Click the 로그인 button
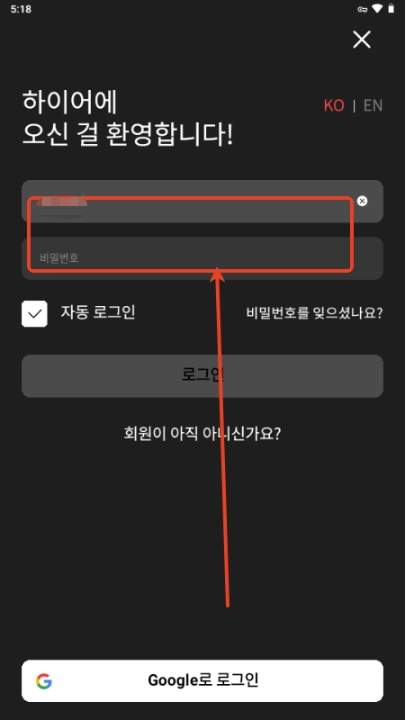Viewport: 406px width, 721px height. pyautogui.click(x=202, y=376)
